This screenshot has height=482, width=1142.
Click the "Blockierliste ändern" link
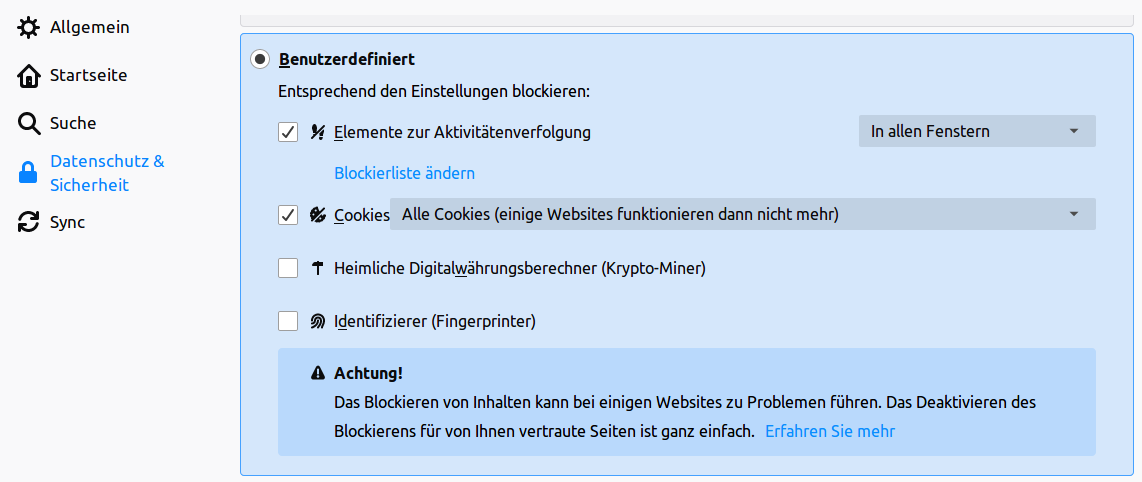point(404,173)
